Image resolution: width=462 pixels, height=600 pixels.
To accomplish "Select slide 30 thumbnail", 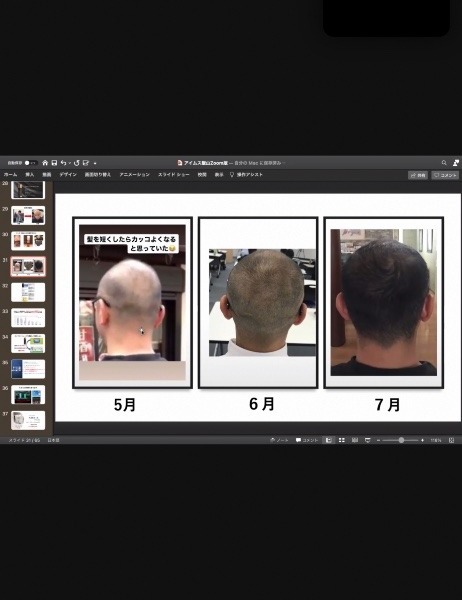I will coord(28,241).
